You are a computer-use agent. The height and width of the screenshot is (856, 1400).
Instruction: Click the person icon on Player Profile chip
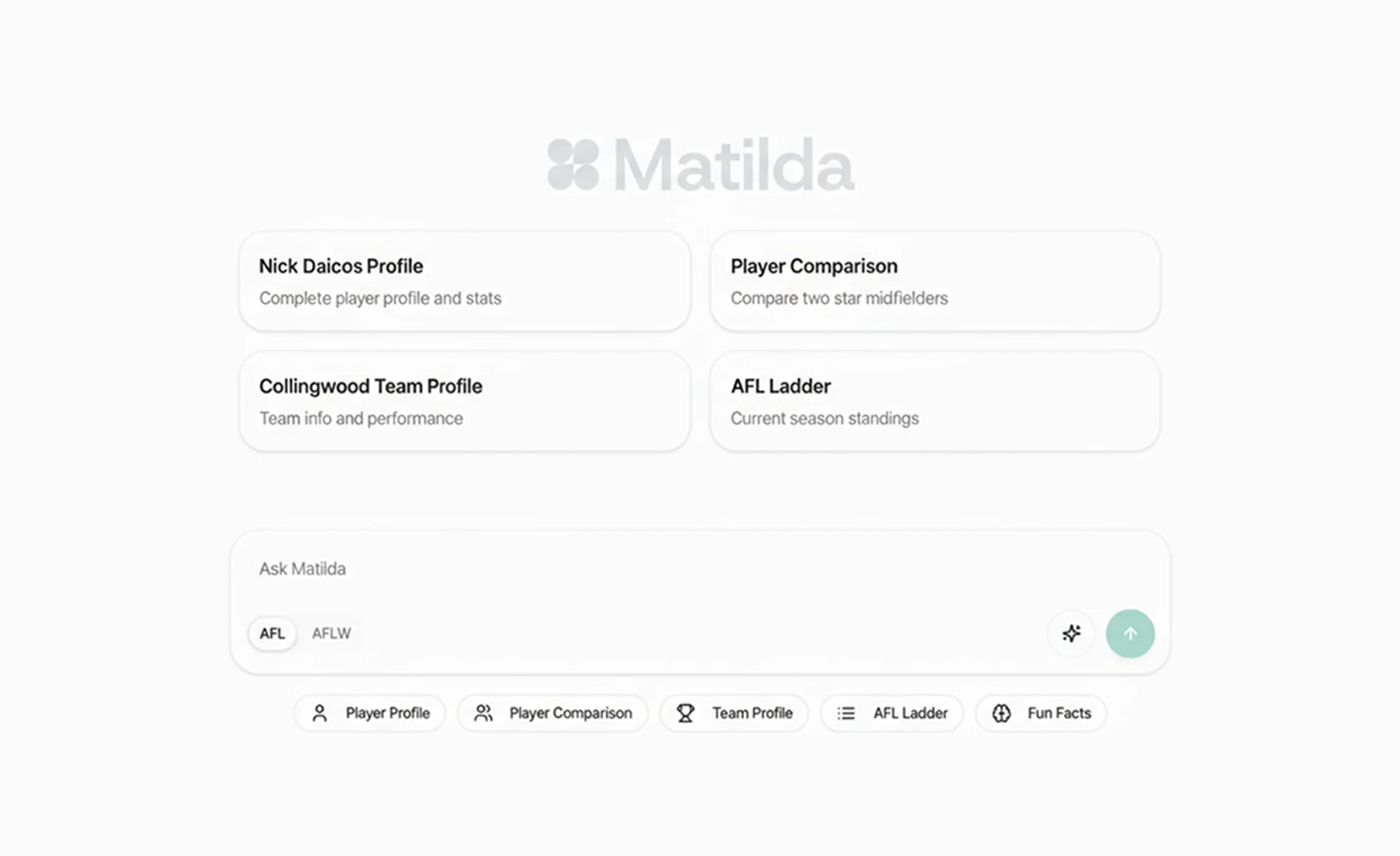[321, 713]
